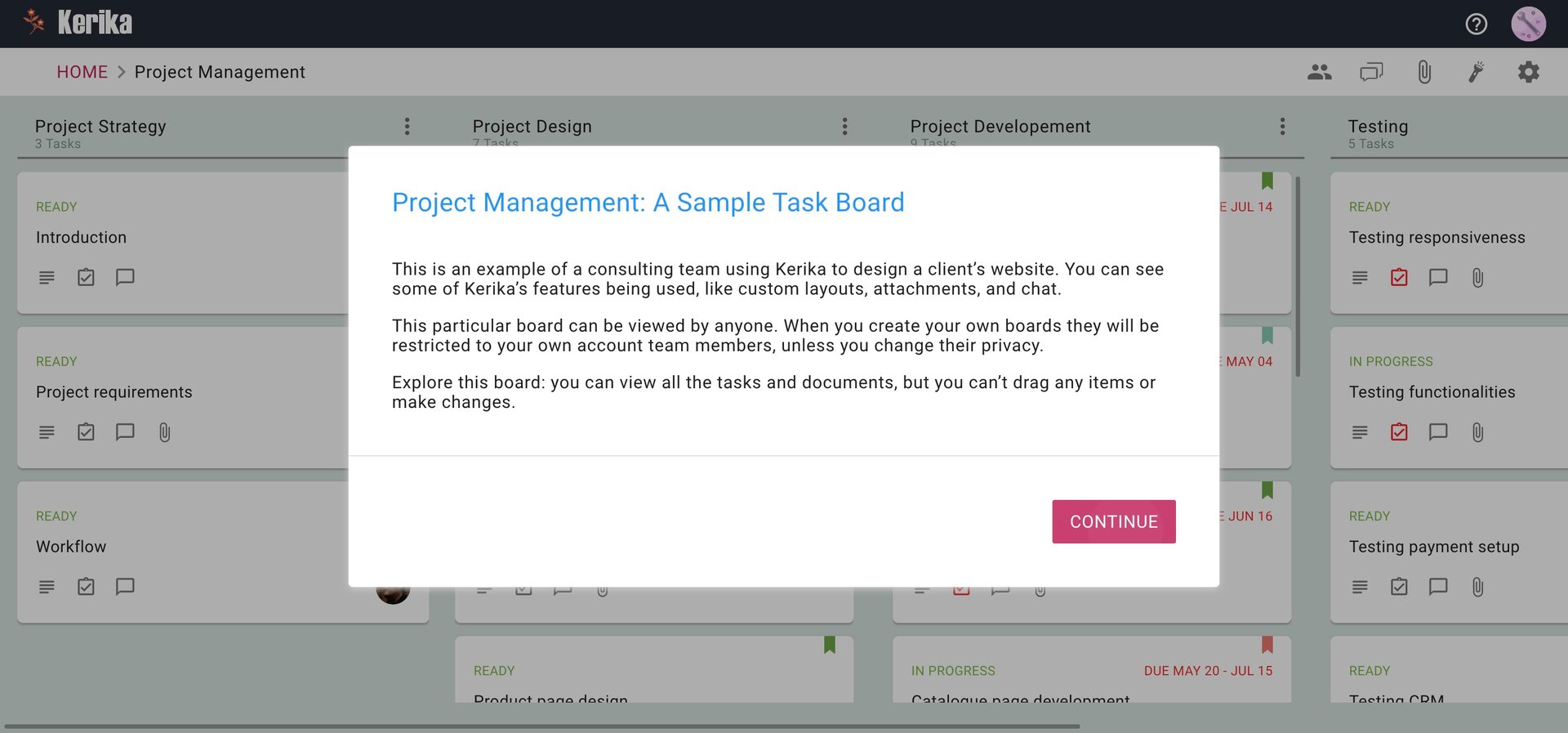The width and height of the screenshot is (1568, 733).
Task: Open checklist icon on Workflow card
Action: [x=86, y=587]
